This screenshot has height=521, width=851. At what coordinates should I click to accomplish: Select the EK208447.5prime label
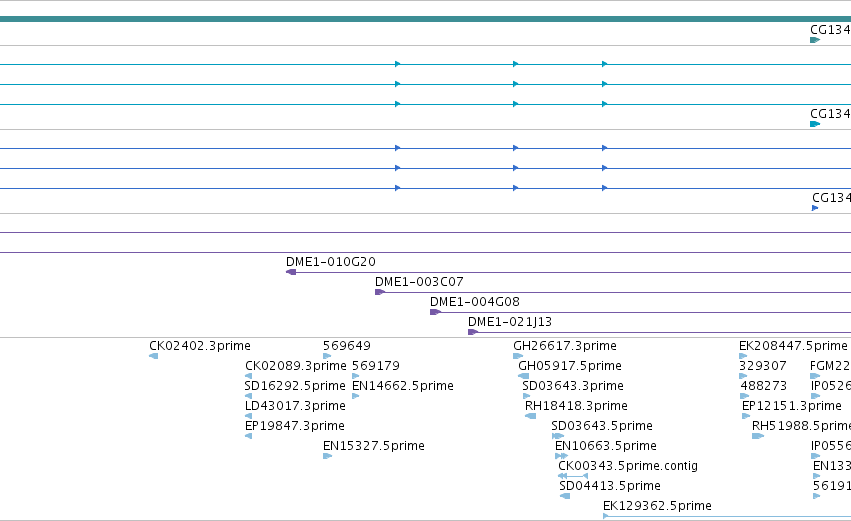tap(793, 346)
